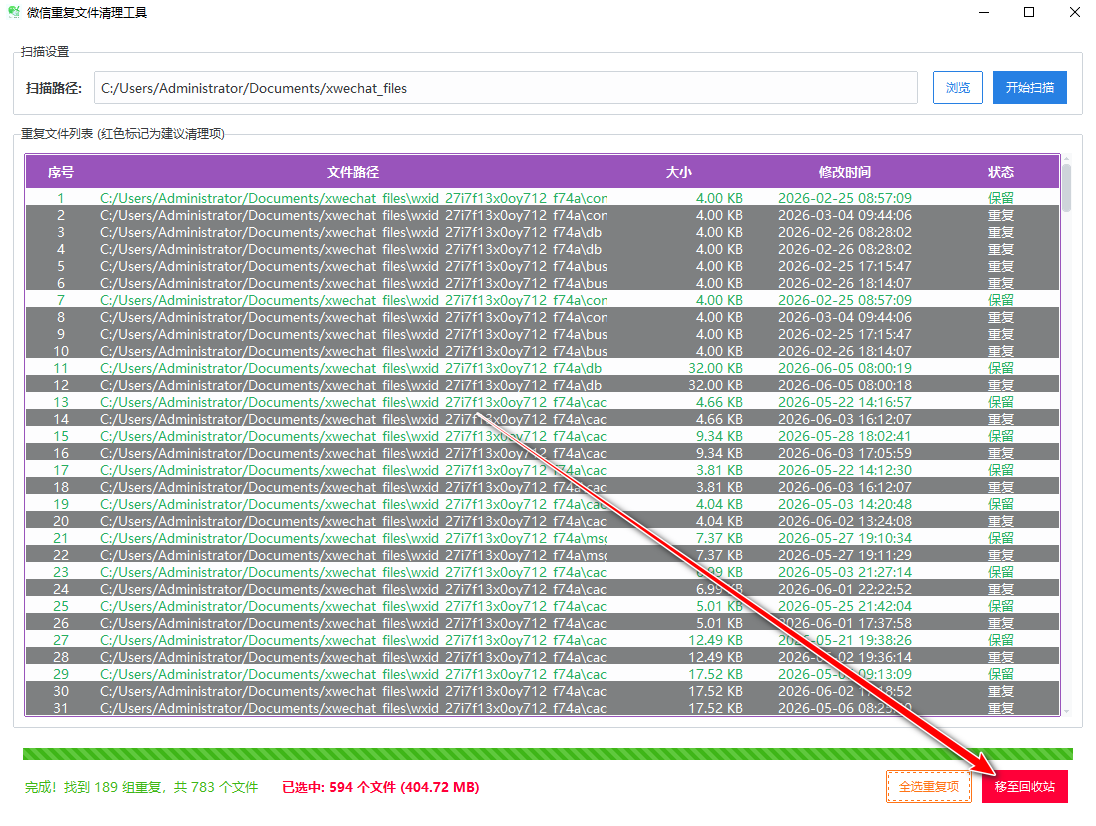Screen dimensions: 1096x826
Task: Click the 浏览 browse button
Action: 958,88
